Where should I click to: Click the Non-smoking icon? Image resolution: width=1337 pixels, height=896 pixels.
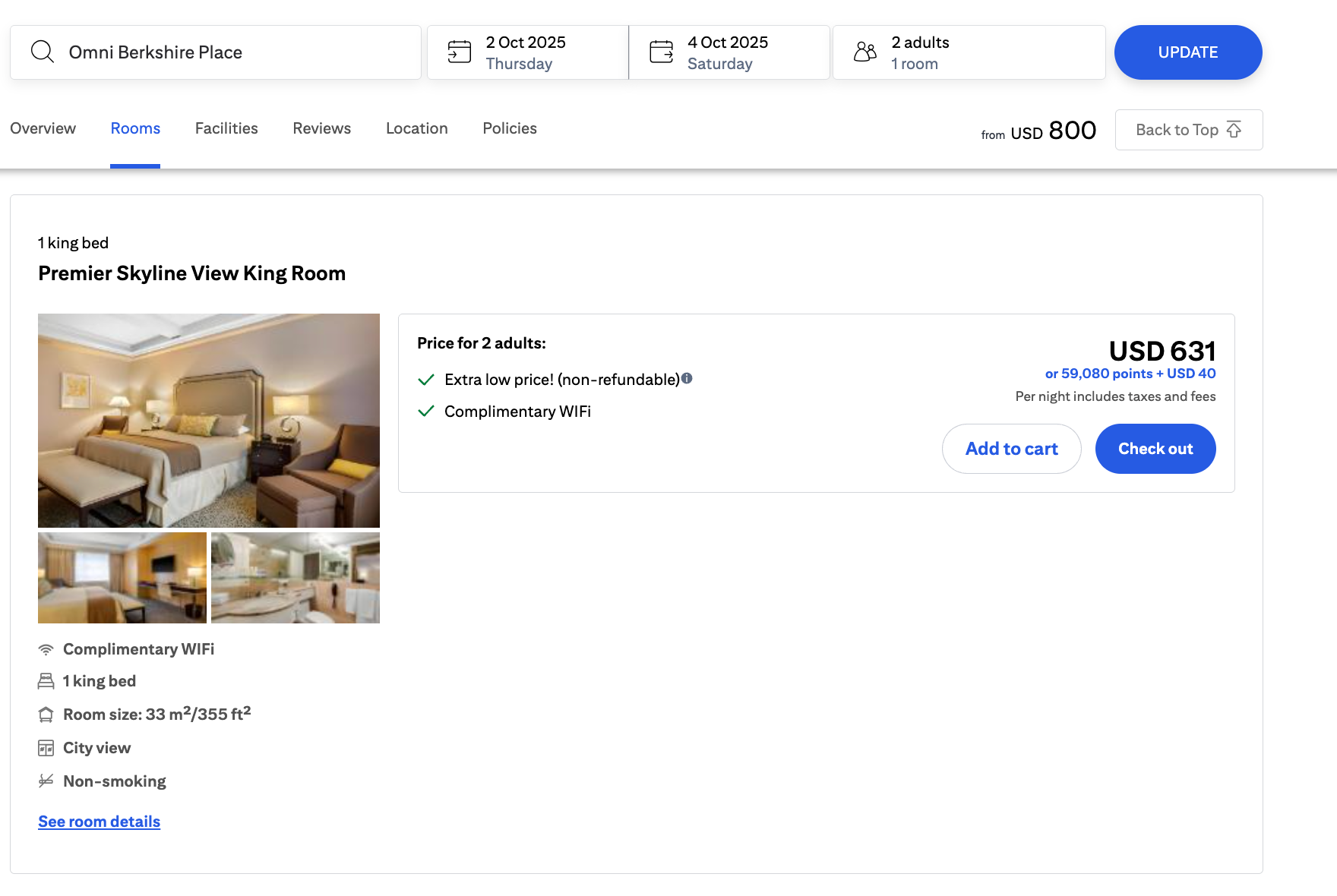pyautogui.click(x=46, y=781)
